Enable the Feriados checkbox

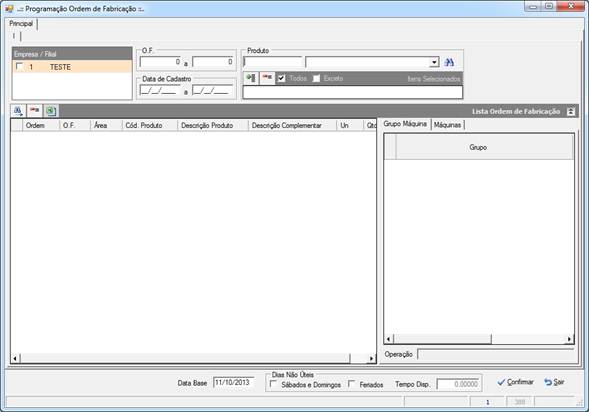pos(352,384)
